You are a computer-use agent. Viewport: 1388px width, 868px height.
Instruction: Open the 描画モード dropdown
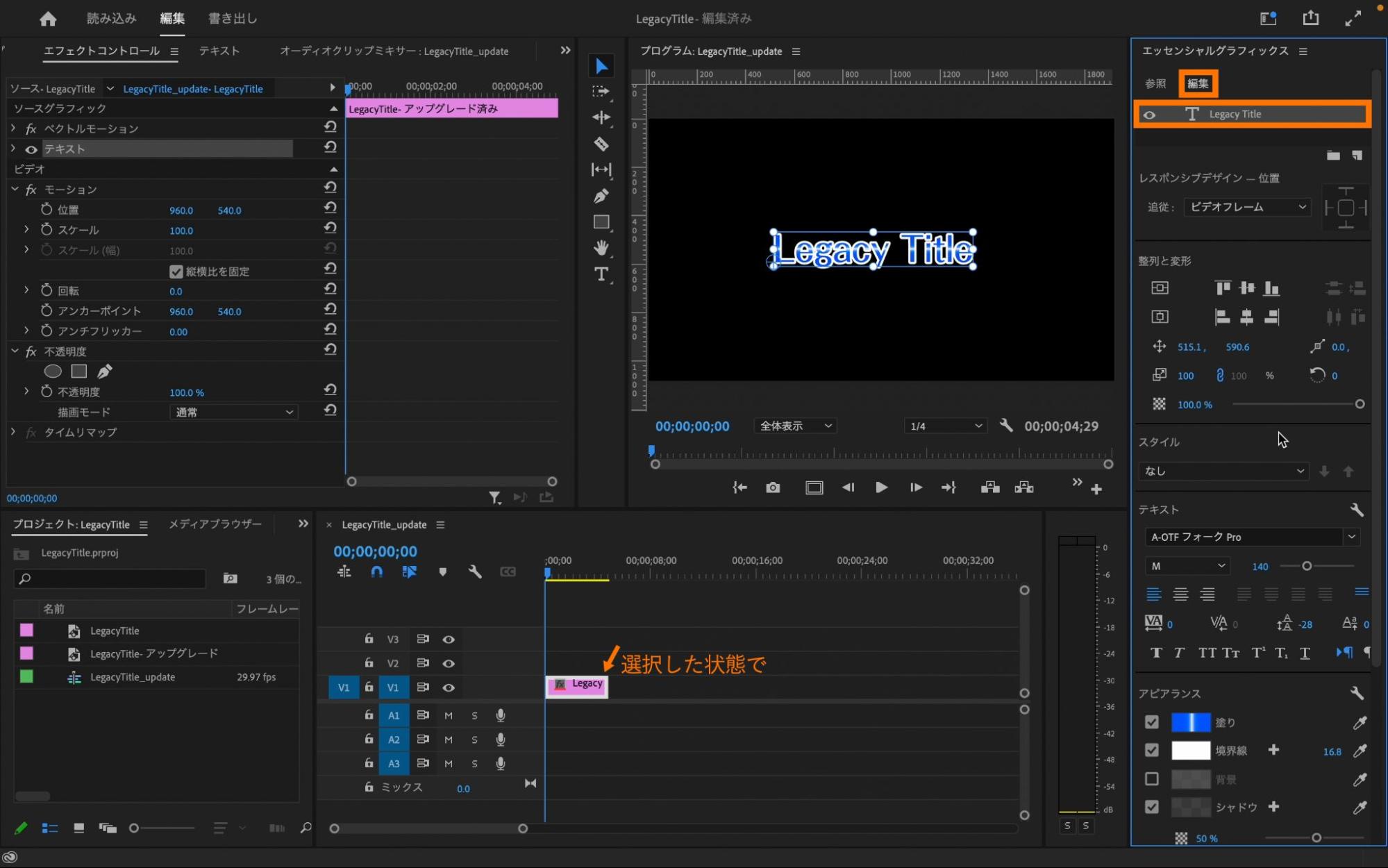233,412
